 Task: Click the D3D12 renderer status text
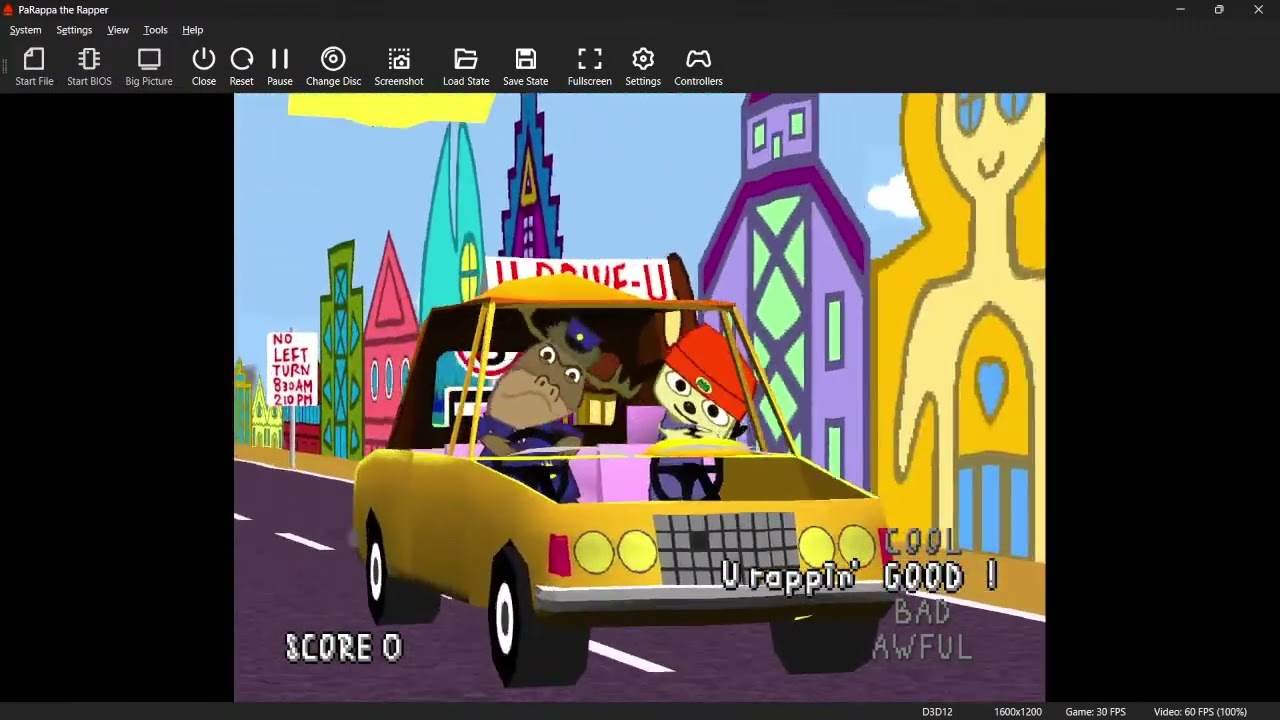[x=937, y=712]
